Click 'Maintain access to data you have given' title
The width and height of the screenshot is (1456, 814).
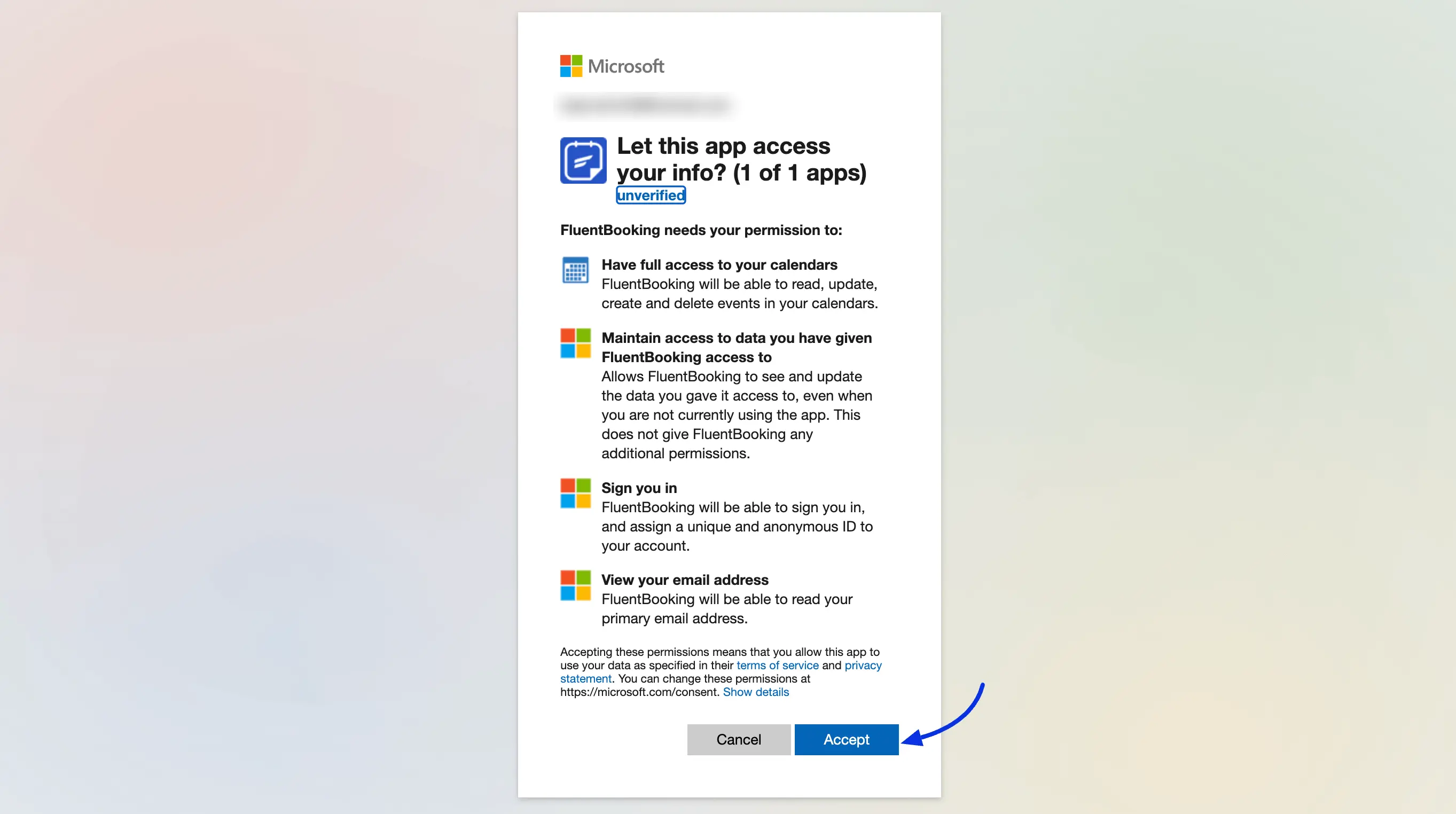tap(737, 348)
